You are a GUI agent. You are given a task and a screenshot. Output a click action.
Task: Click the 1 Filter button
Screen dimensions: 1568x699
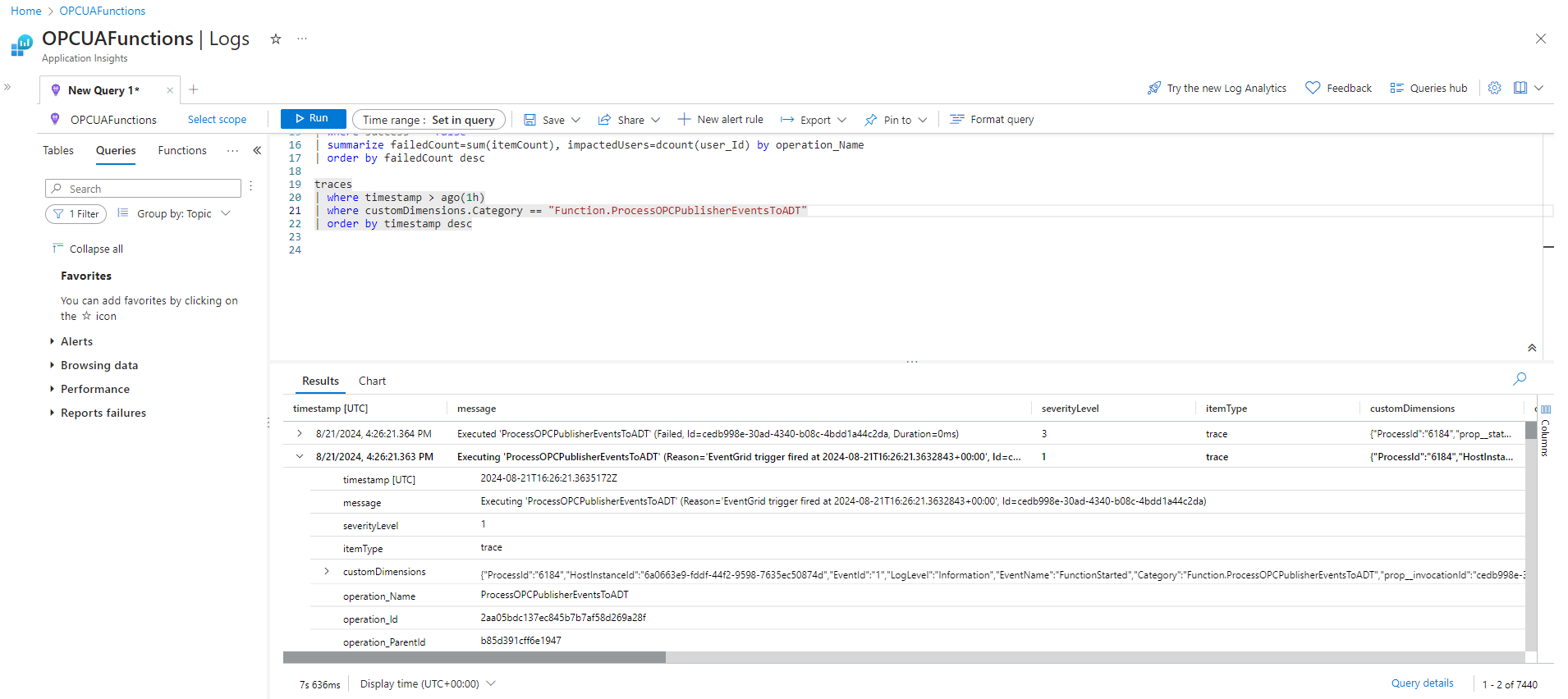(x=76, y=214)
